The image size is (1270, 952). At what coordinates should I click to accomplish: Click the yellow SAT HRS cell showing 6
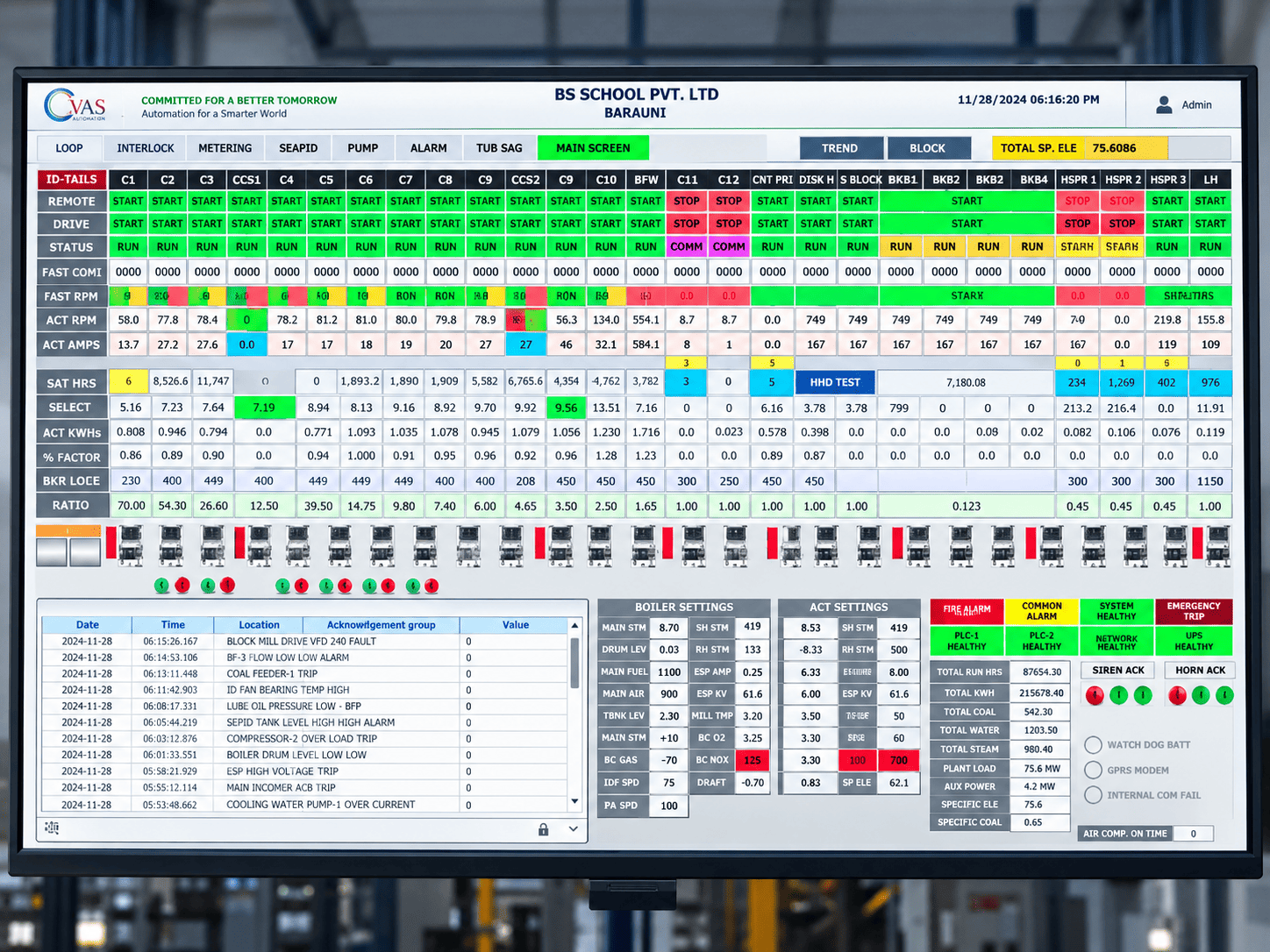pyautogui.click(x=128, y=382)
